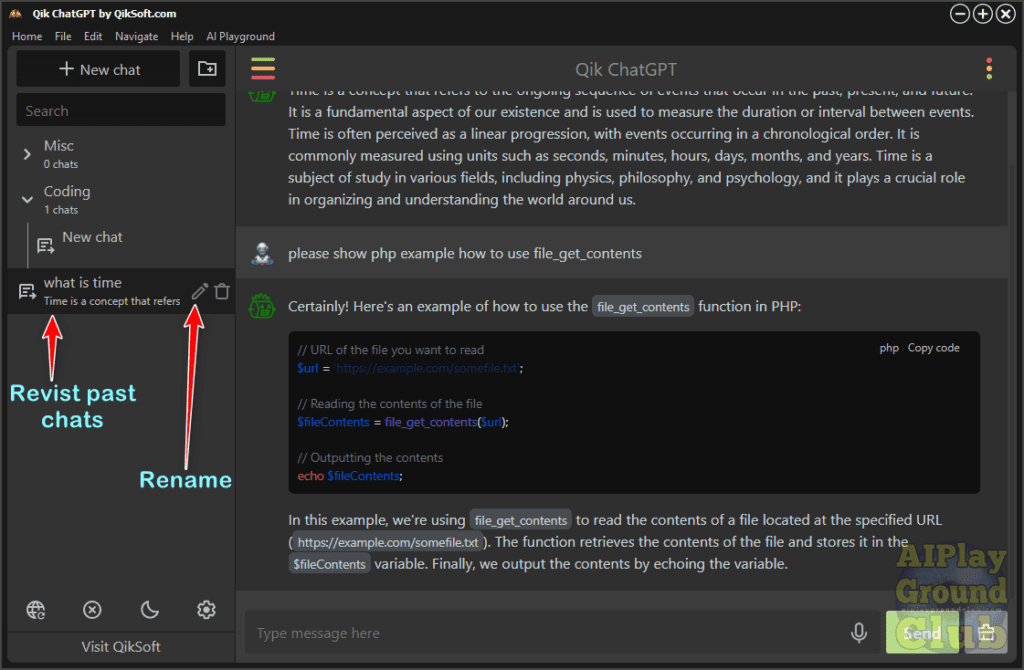Open the AI Playground menu
Viewport: 1024px width, 670px height.
click(x=240, y=37)
